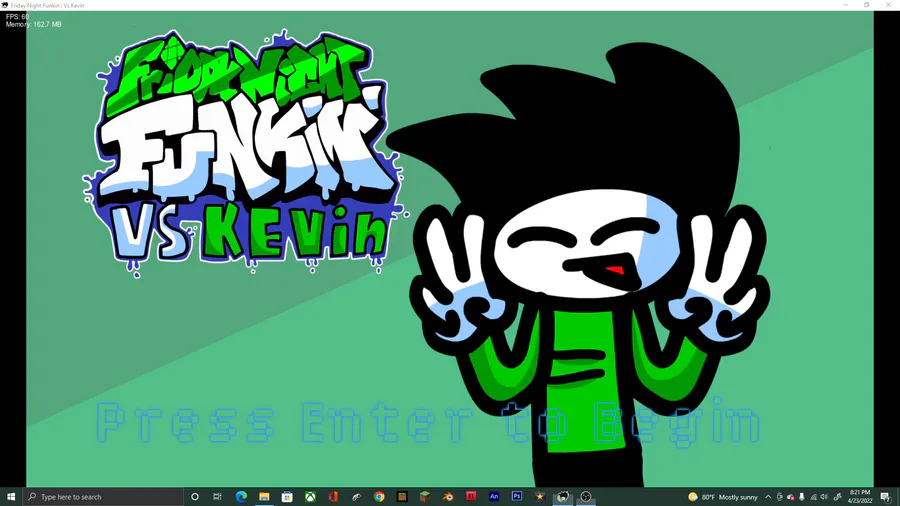900x506 pixels.
Task: Open Adobe Animate from taskbar
Action: pyautogui.click(x=494, y=496)
